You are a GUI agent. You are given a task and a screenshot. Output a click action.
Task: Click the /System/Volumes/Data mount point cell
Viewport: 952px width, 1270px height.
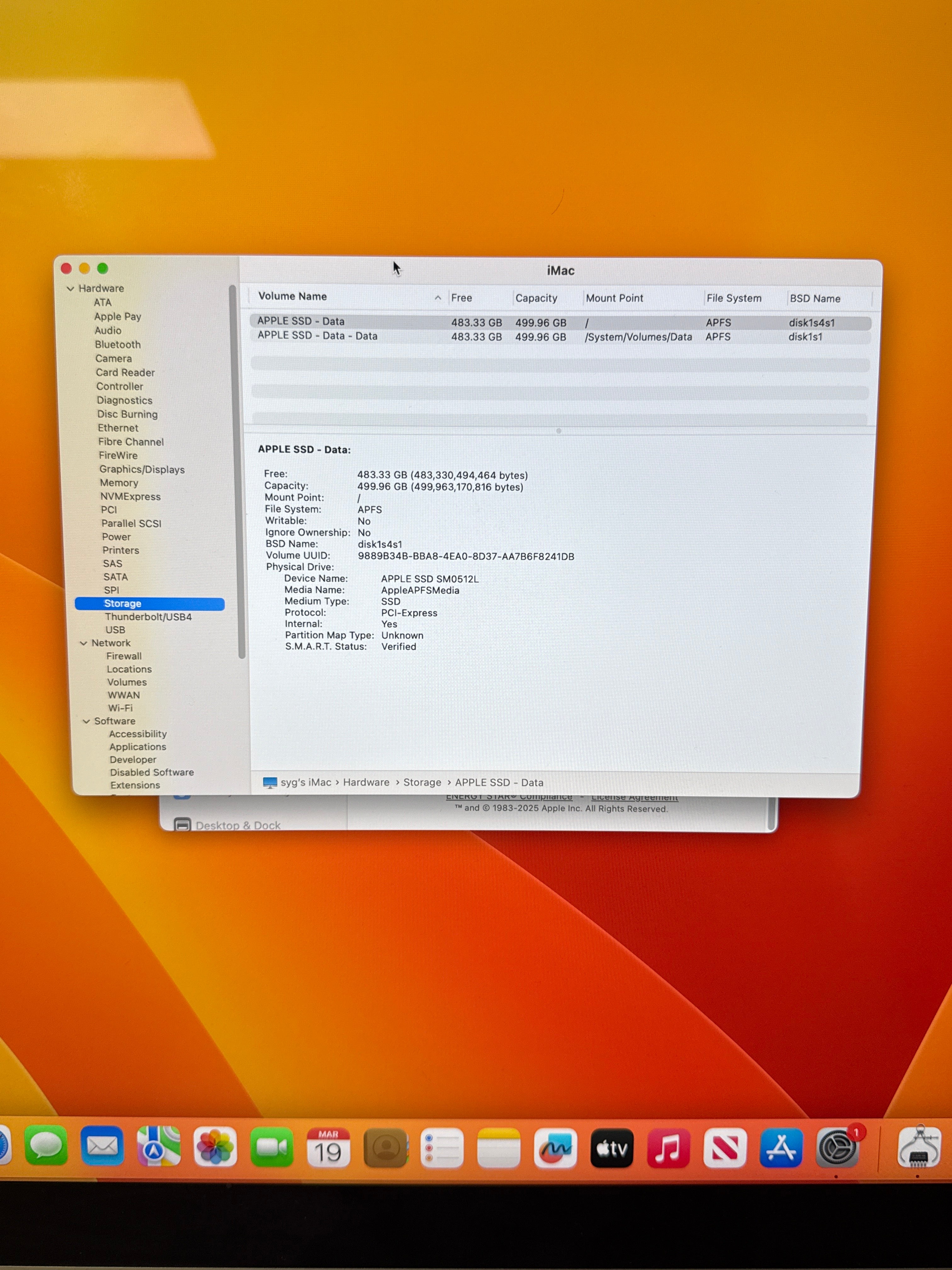click(x=638, y=338)
